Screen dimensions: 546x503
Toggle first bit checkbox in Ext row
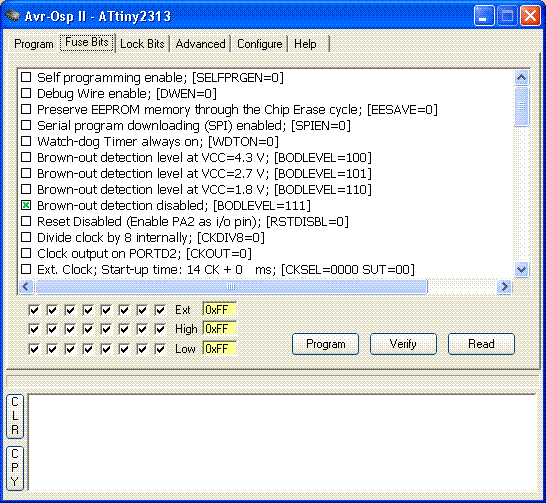click(x=34, y=310)
